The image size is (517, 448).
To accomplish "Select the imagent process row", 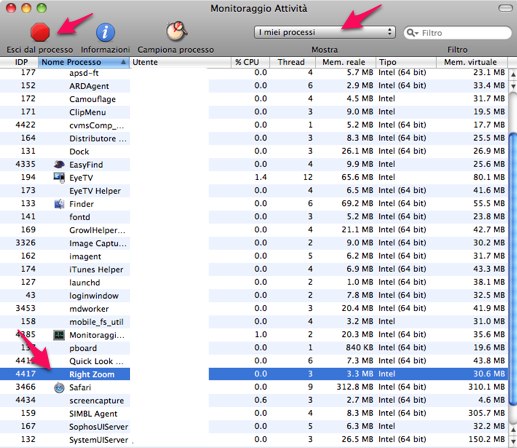I will pos(253,256).
